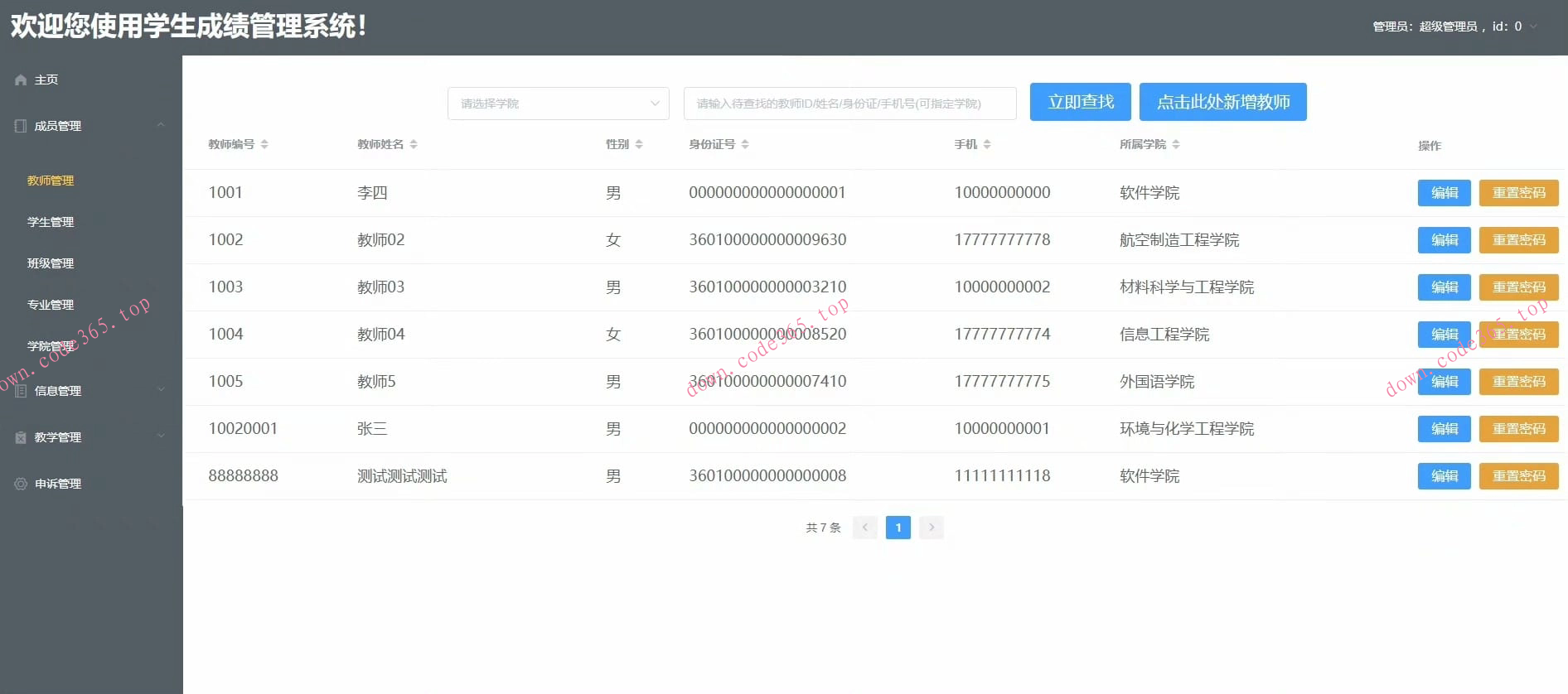1568x694 pixels.
Task: Reset password for teacher 李四
Action: tap(1518, 193)
